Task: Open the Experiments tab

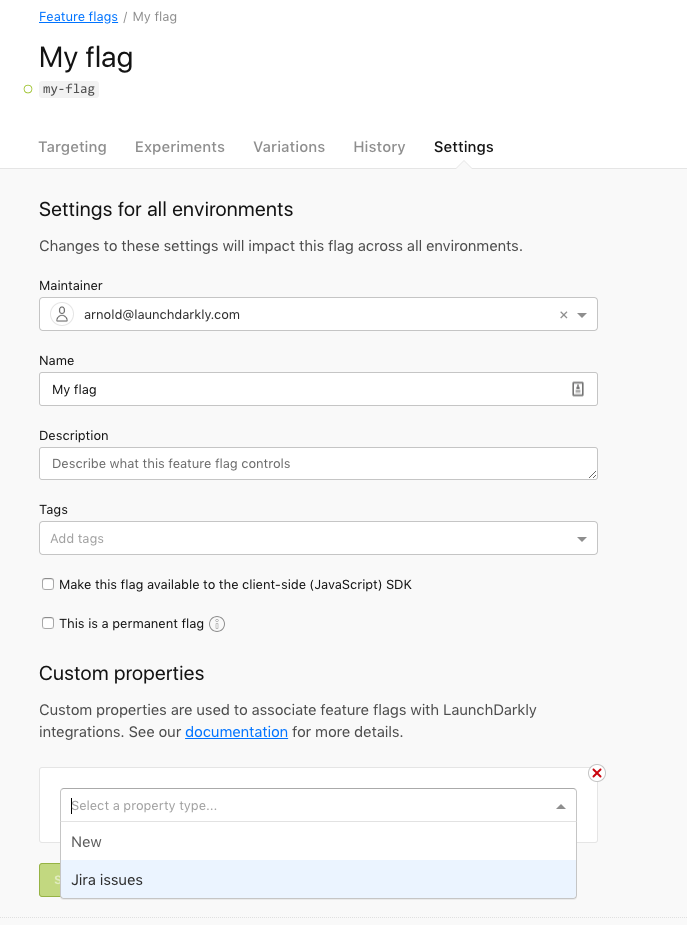Action: pos(180,147)
